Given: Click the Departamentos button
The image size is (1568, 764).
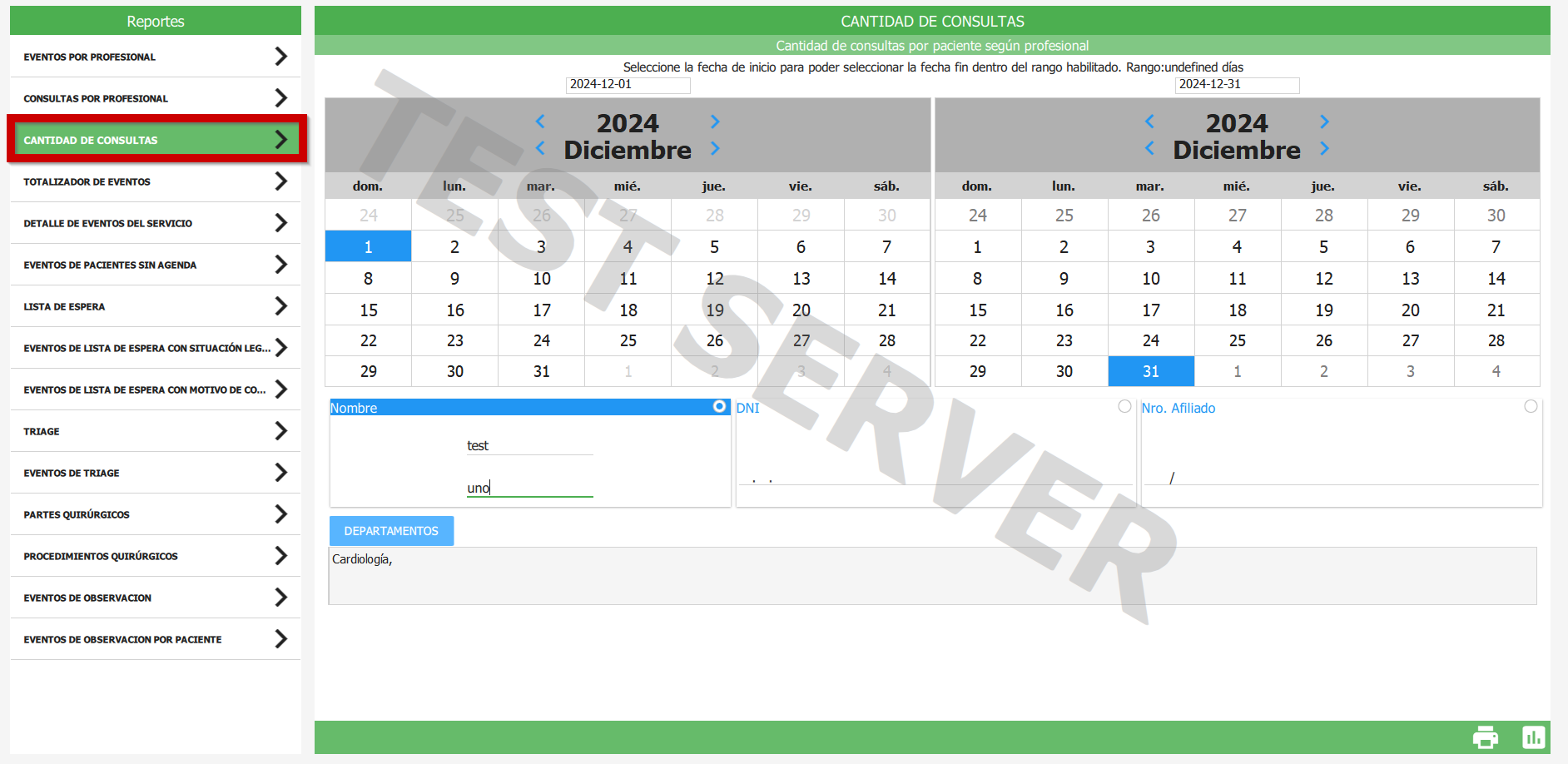Looking at the screenshot, I should 391,531.
